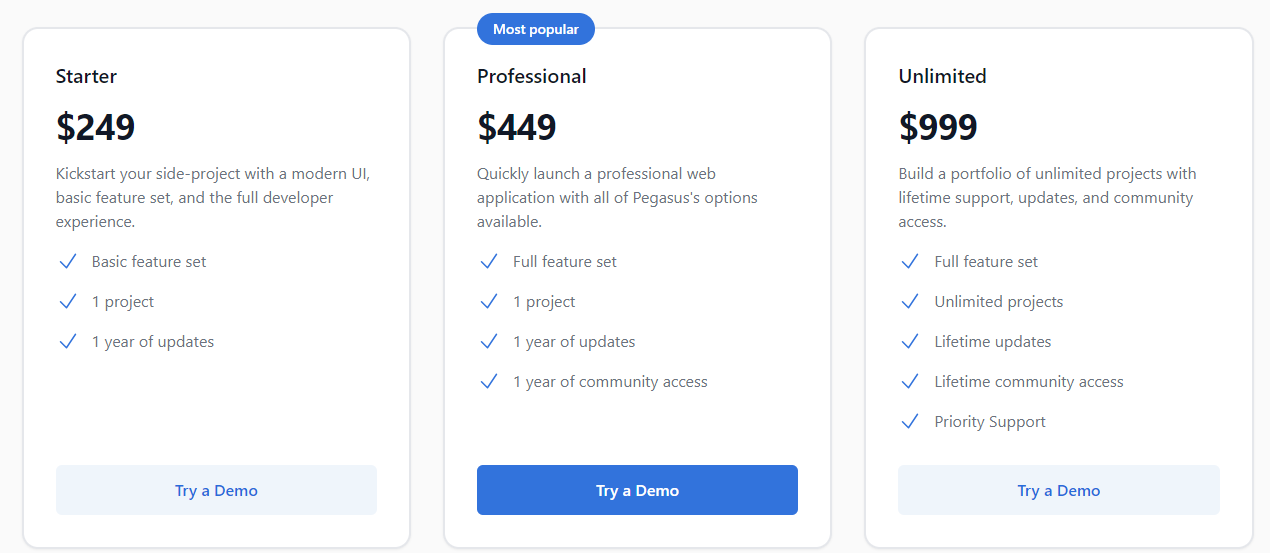1270x553 pixels.
Task: Click checkmark next to Lifetime community access
Action: point(910,382)
